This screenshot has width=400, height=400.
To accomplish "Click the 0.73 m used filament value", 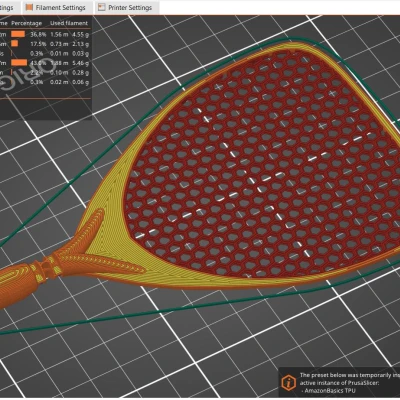I will click(59, 44).
